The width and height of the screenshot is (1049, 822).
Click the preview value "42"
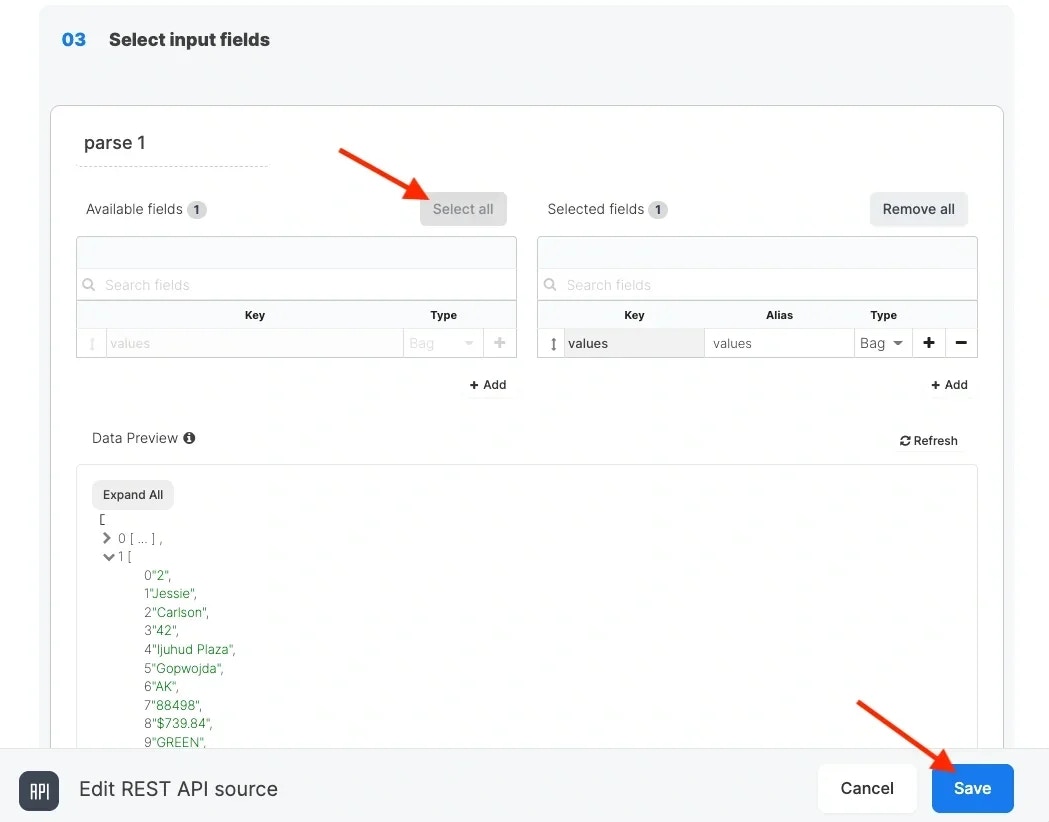[x=165, y=631]
